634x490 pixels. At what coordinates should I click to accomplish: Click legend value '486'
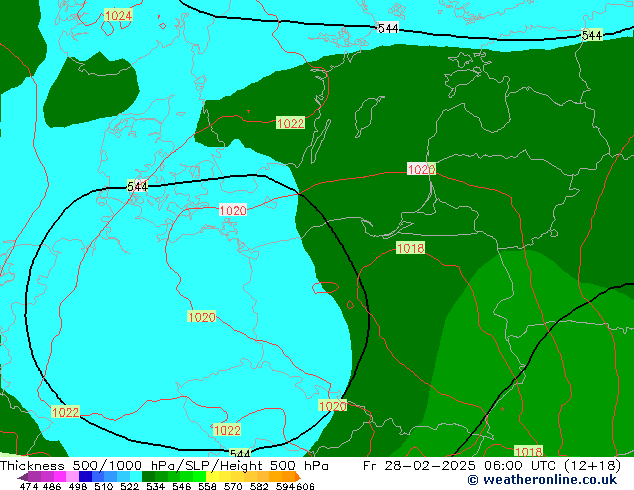pos(52,486)
